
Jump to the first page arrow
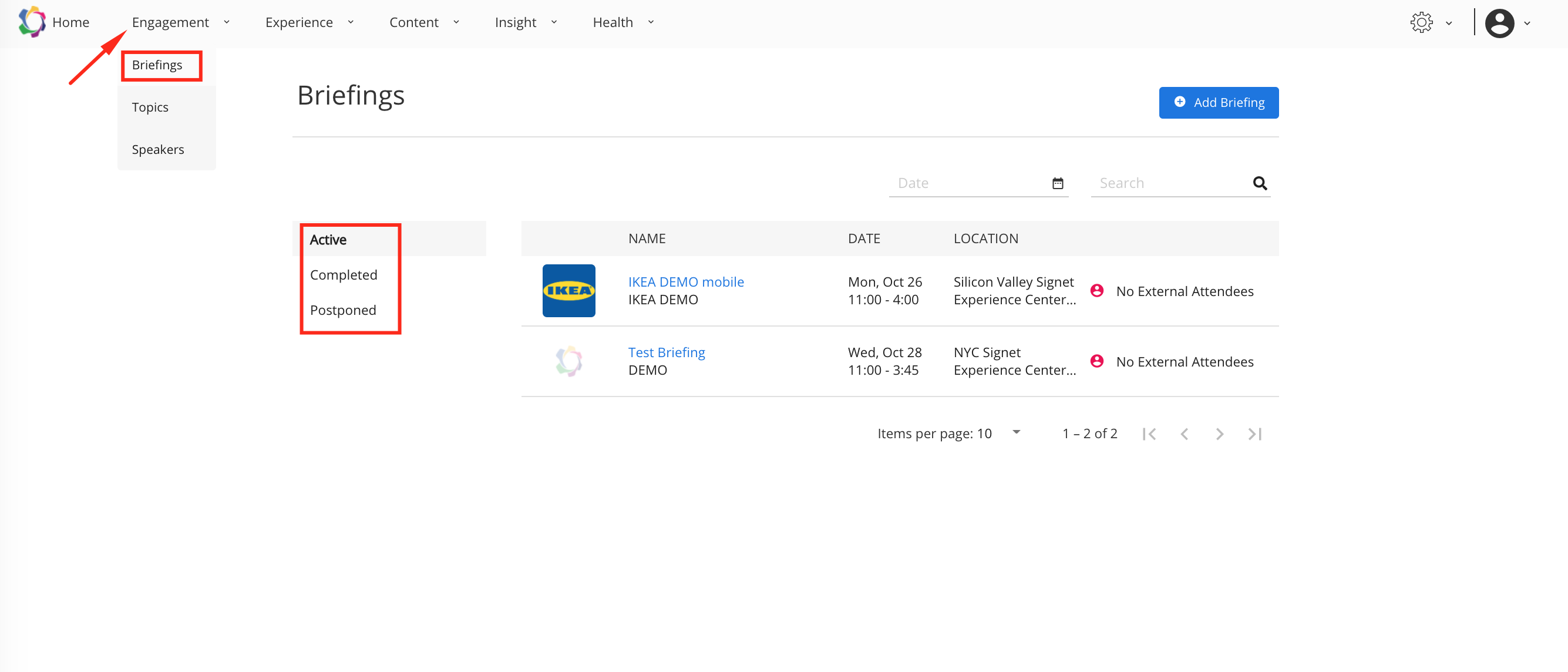[1149, 434]
